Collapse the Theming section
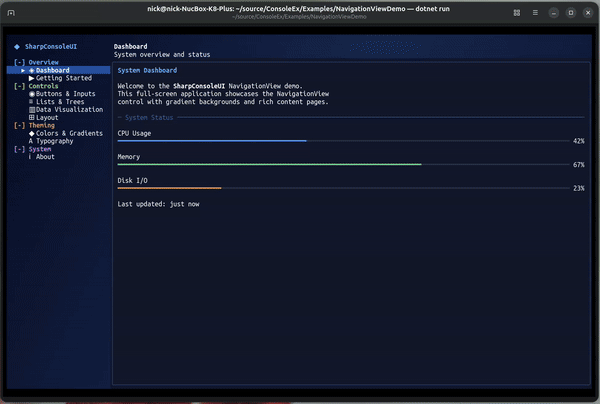 20,125
